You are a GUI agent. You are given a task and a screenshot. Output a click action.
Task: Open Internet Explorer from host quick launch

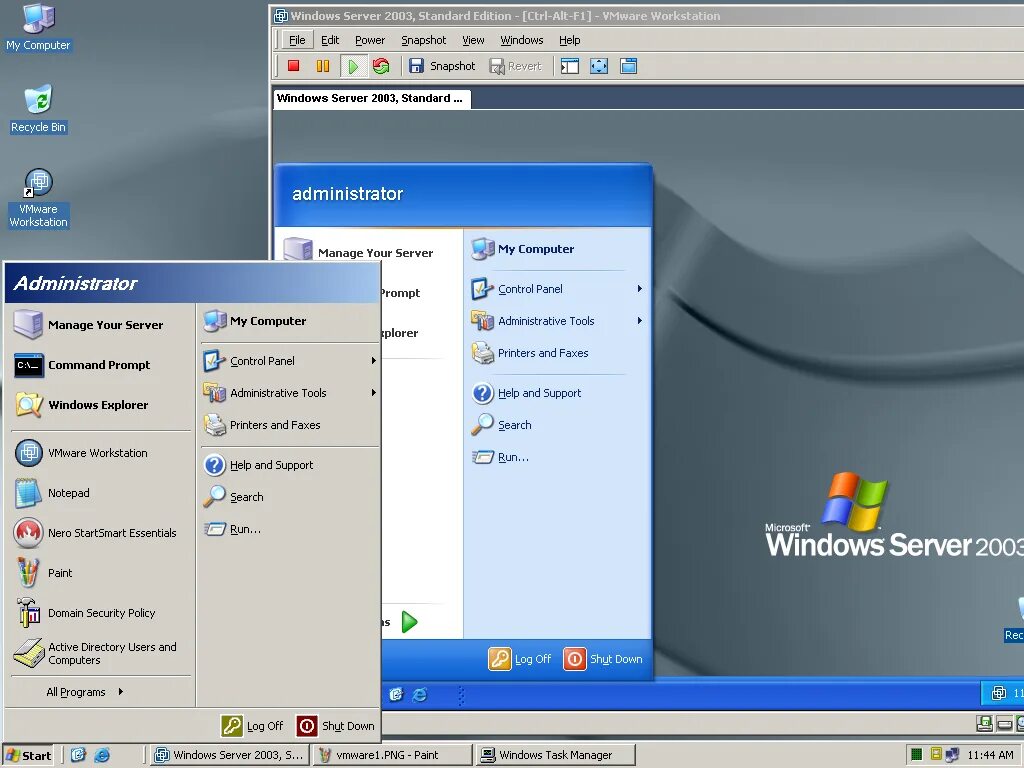click(x=102, y=755)
